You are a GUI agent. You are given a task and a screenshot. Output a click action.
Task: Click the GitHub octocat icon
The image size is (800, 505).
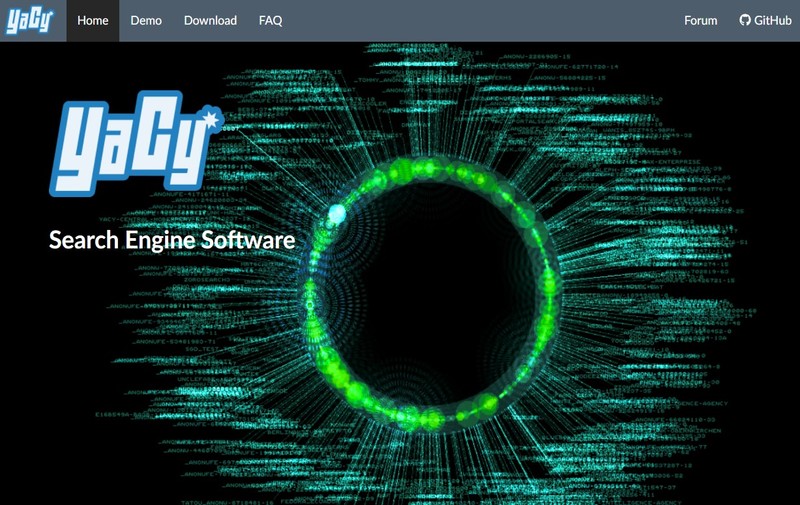click(x=745, y=20)
